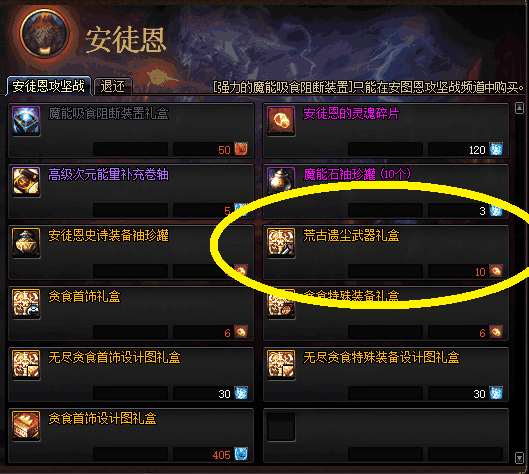Click the 安徒恩史诗装备袖珍罐 icon

[x=26, y=243]
